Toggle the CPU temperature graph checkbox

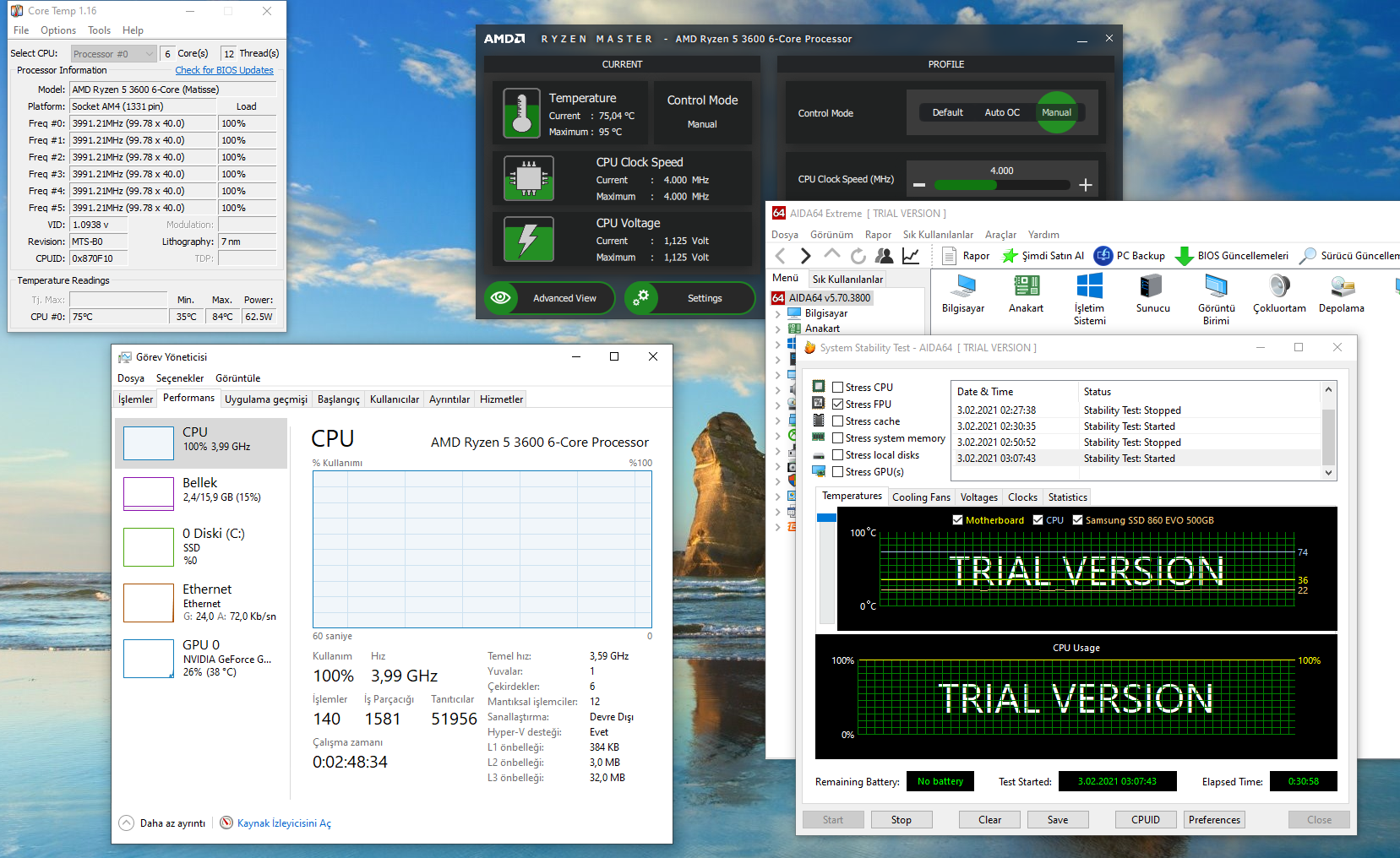1038,520
